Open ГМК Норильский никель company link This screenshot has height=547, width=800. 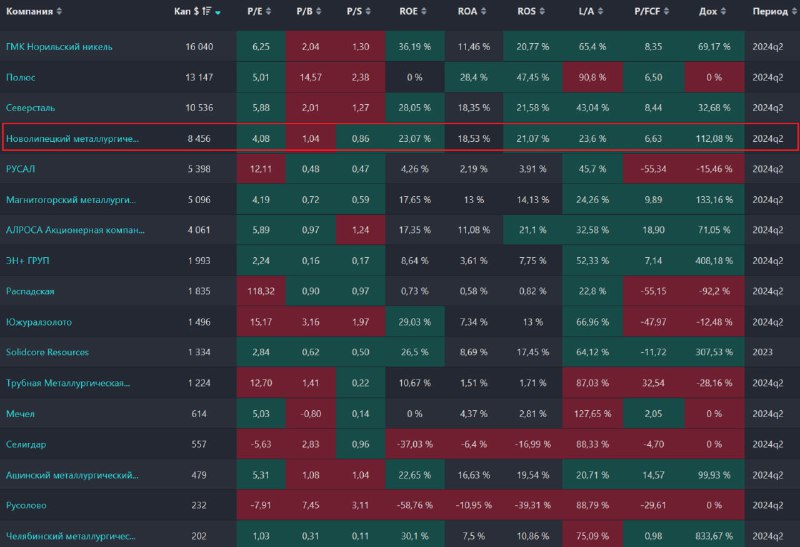click(59, 47)
